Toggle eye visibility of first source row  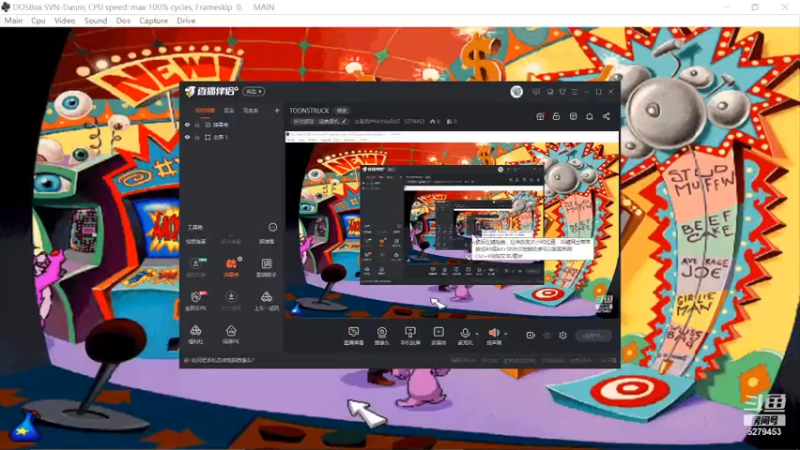pyautogui.click(x=187, y=124)
